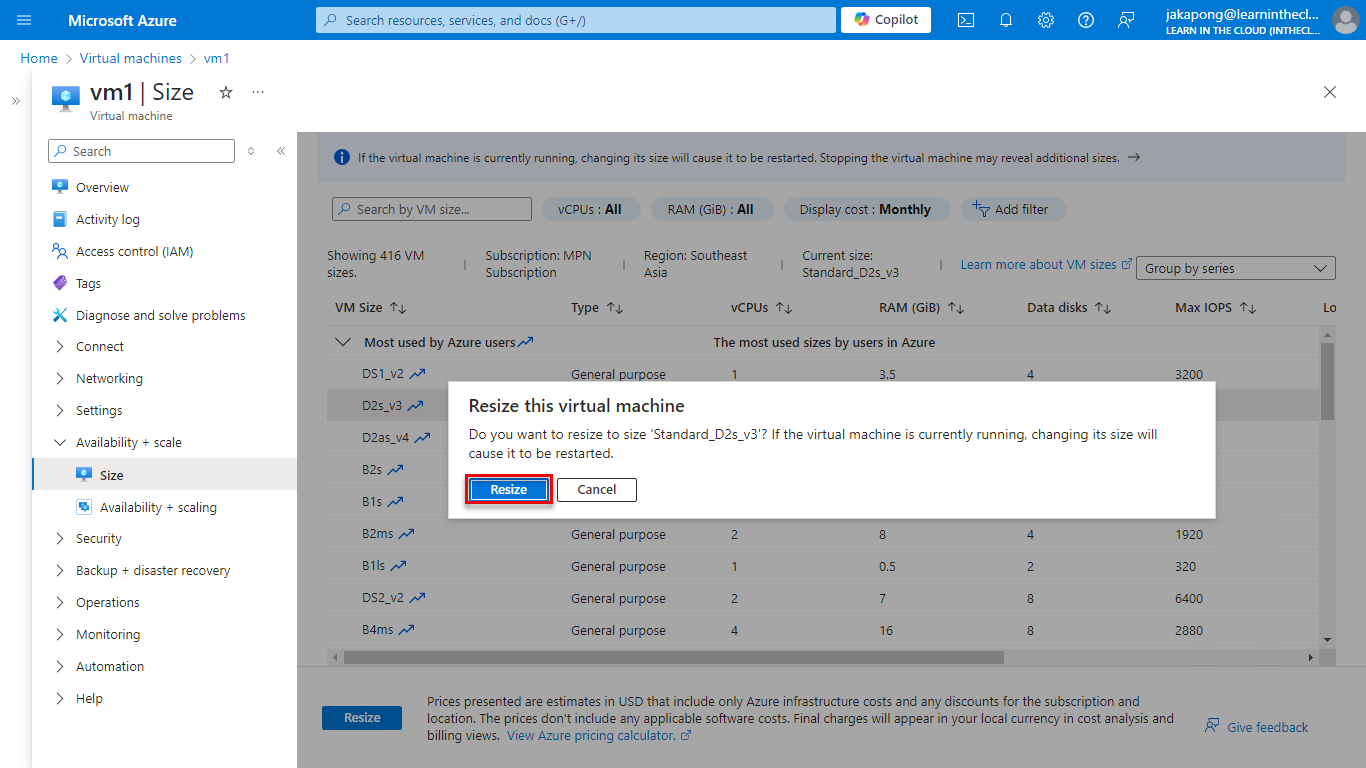This screenshot has height=768, width=1366.
Task: Click the trending icon next to DS1_v2
Action: tap(417, 374)
